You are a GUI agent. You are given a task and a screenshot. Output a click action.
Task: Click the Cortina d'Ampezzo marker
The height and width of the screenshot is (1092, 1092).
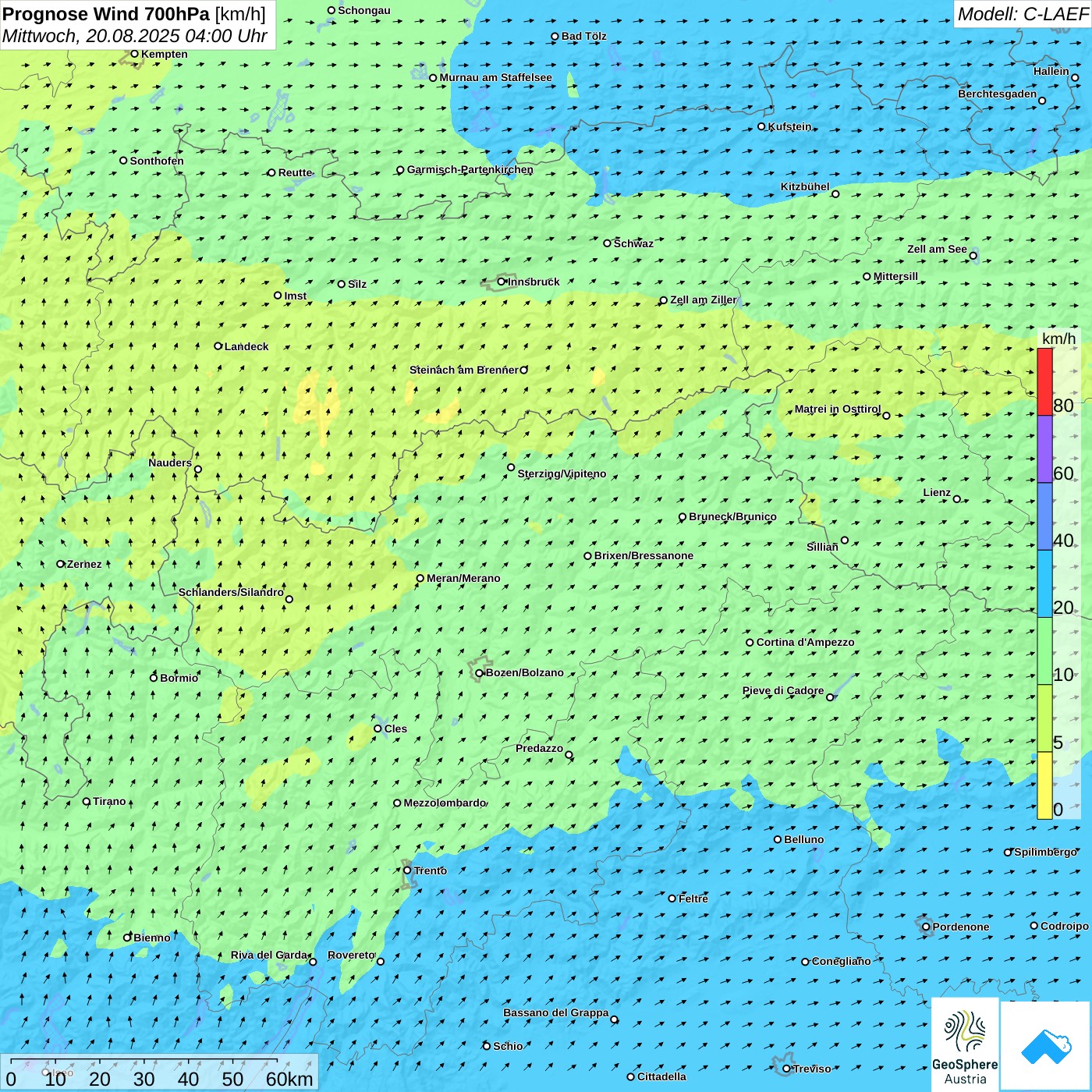tap(750, 643)
